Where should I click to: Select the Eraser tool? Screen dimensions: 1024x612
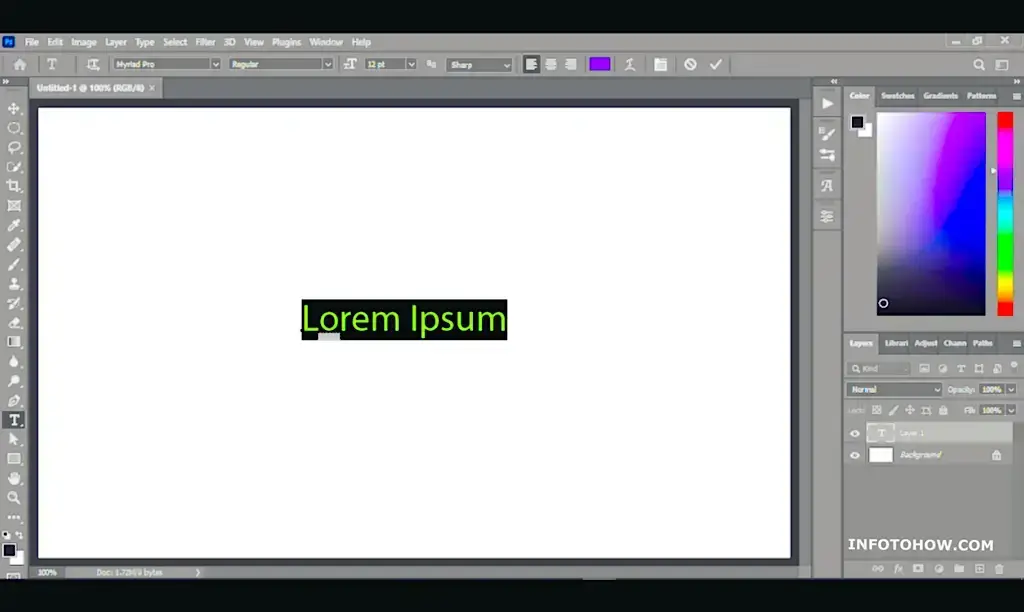point(14,323)
